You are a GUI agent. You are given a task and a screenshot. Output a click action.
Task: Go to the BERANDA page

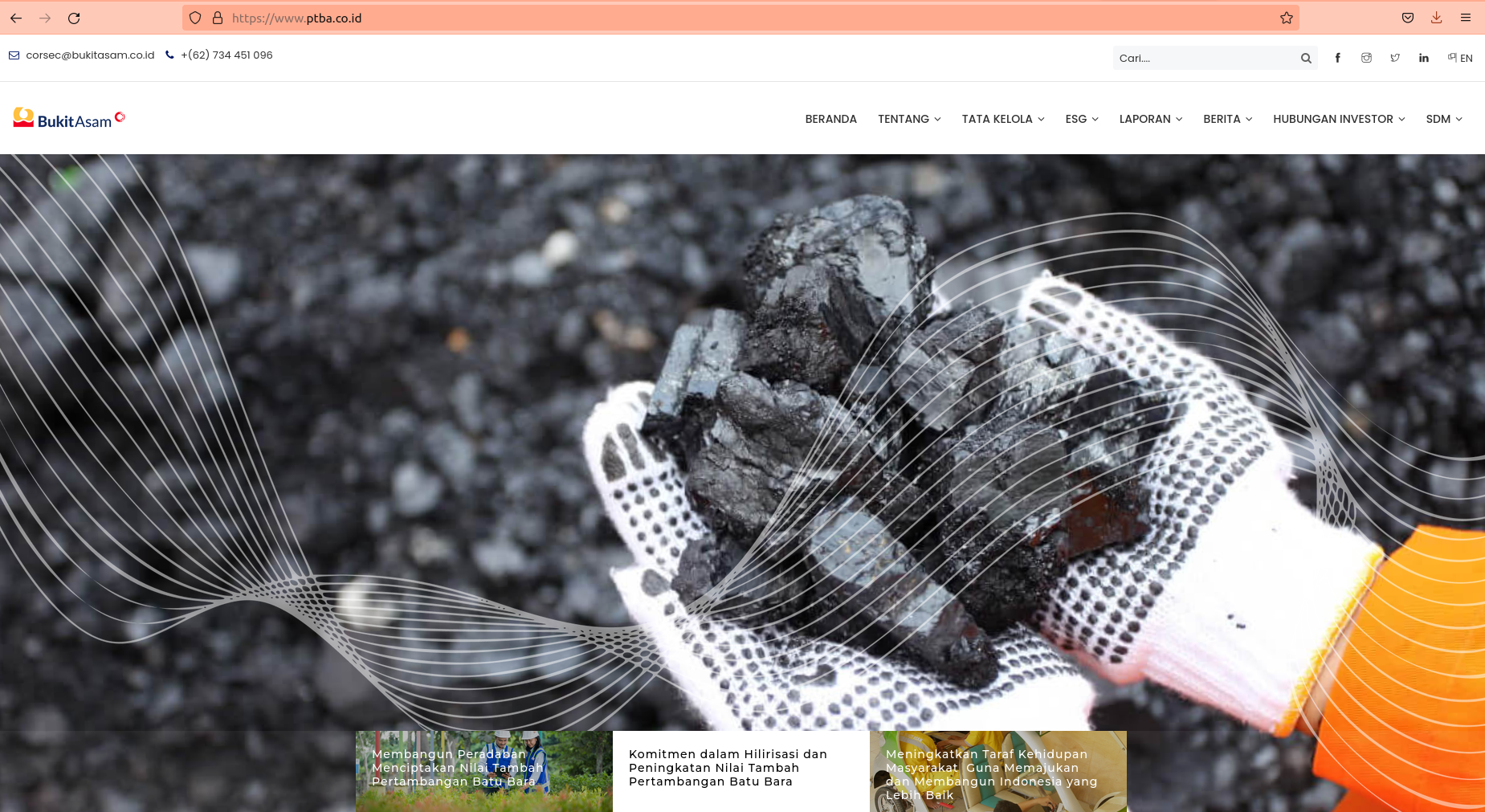point(831,119)
